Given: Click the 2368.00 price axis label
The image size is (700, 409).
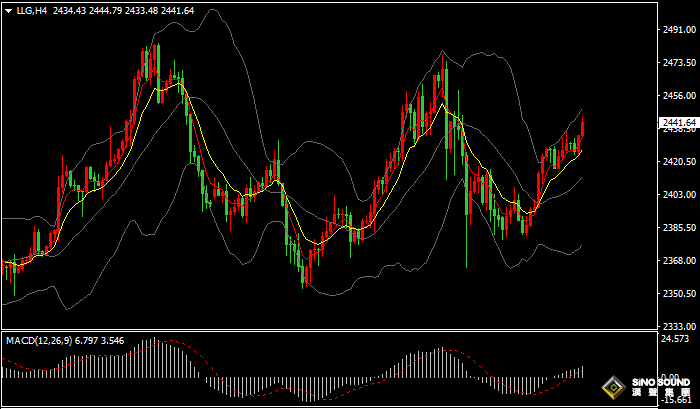Looking at the screenshot, I should pos(678,261).
